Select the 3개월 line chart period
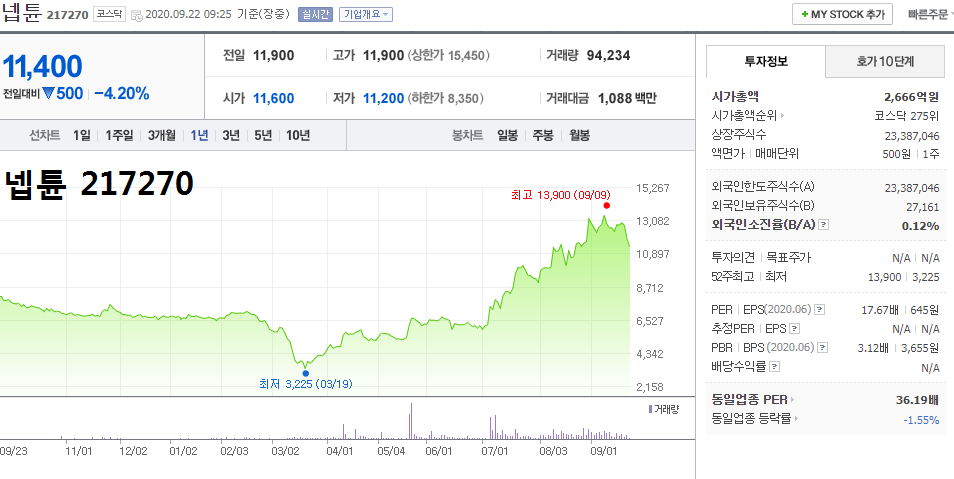The width and height of the screenshot is (954, 479). tap(161, 135)
